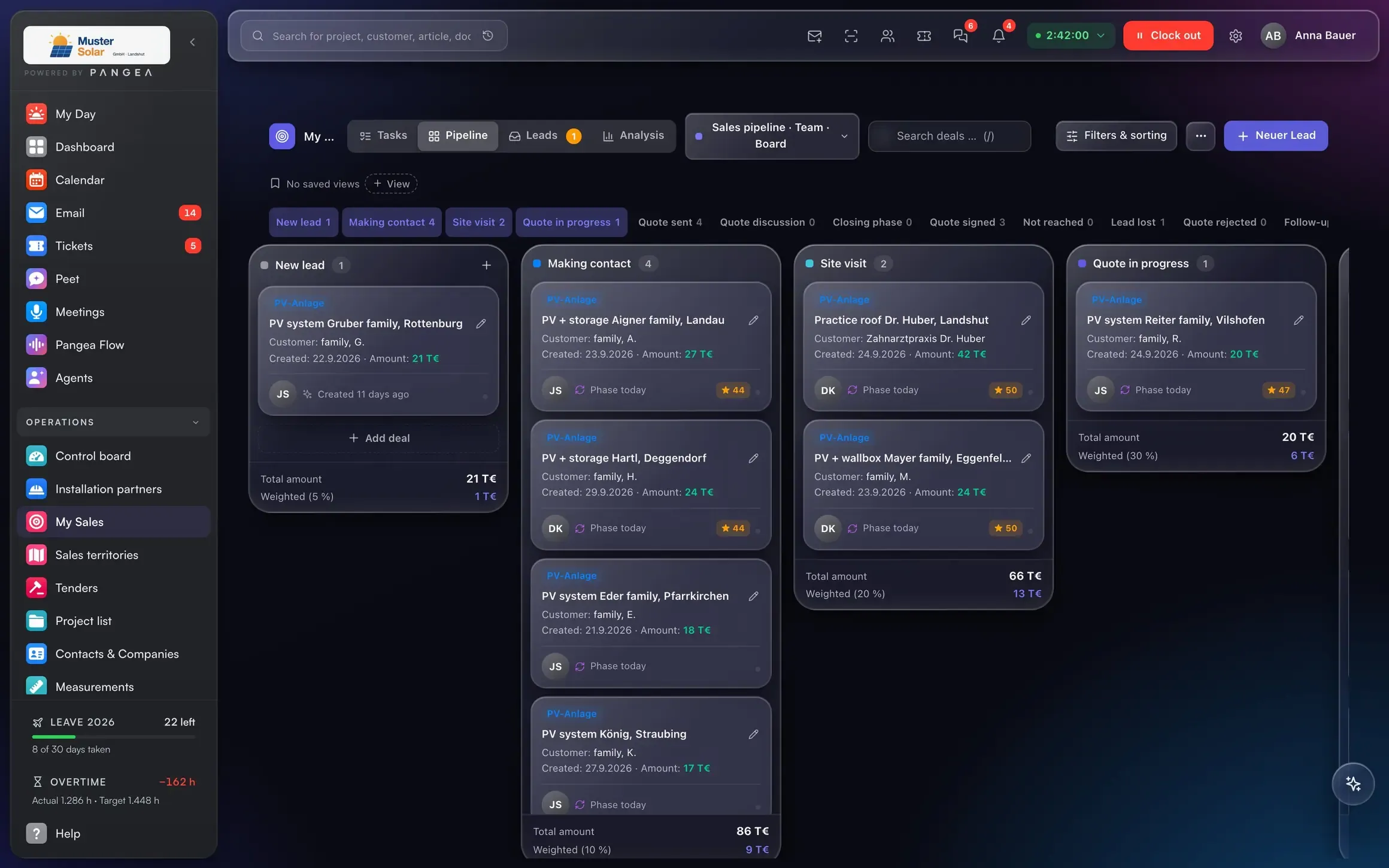
Task: Edit the PV system Gruber family deal
Action: [x=481, y=324]
